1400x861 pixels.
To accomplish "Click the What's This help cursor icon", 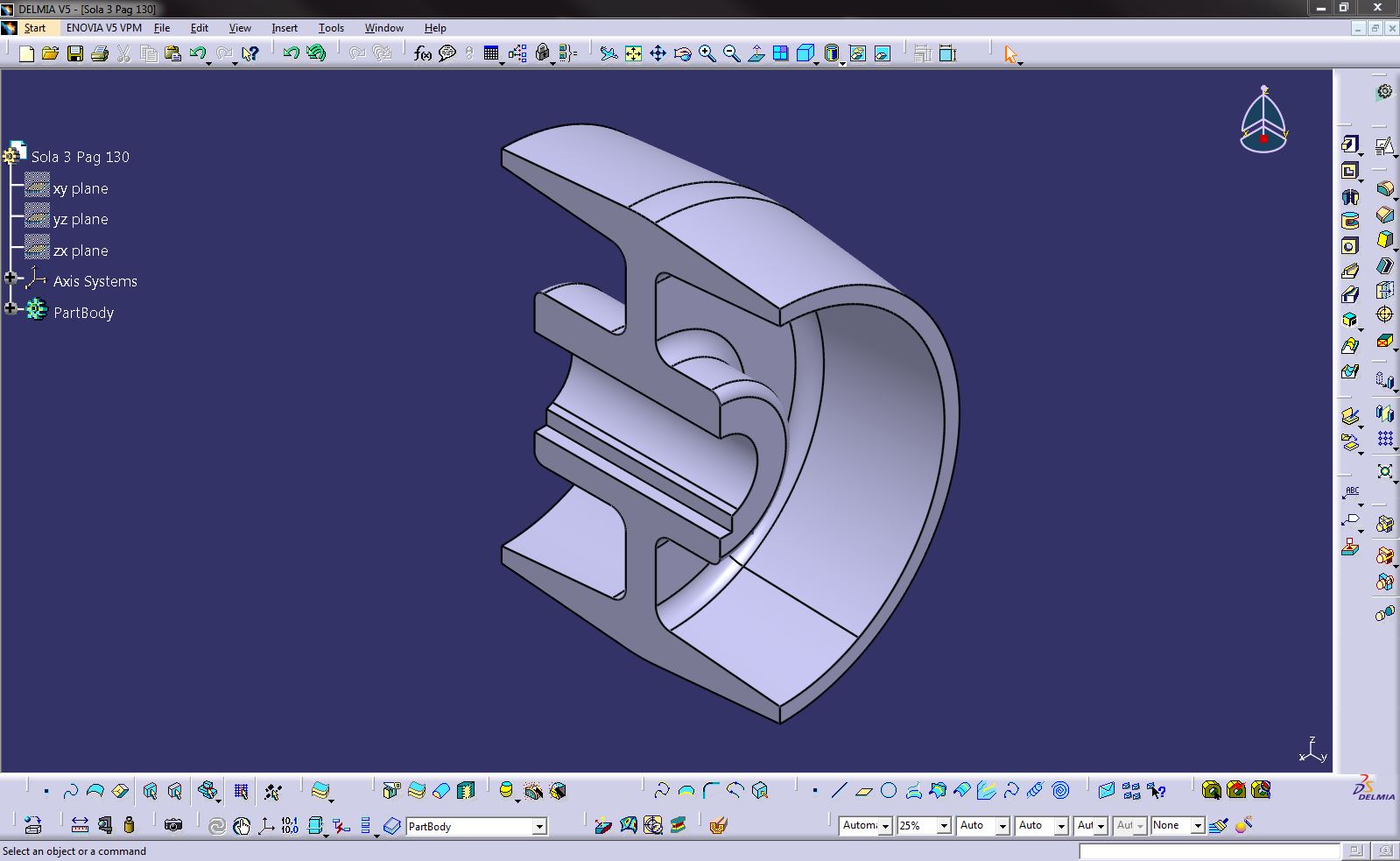I will click(x=250, y=53).
